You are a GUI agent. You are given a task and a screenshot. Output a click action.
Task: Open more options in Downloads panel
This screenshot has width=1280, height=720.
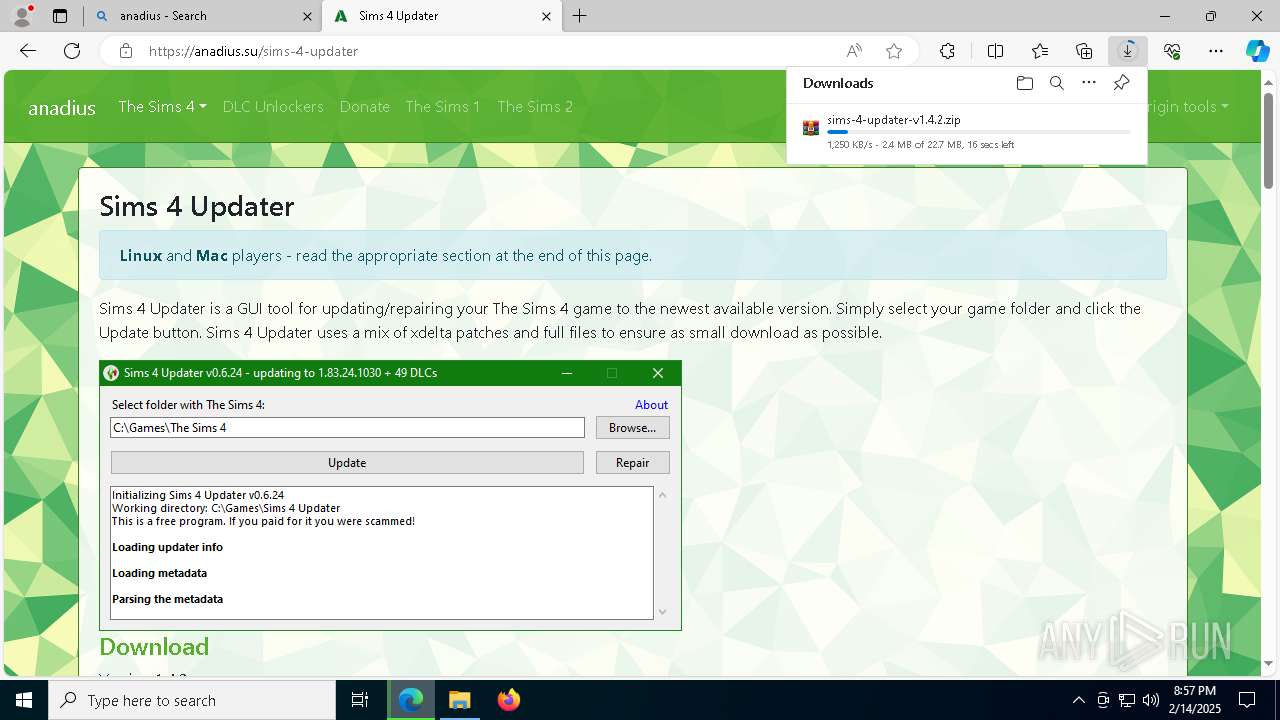coord(1089,83)
